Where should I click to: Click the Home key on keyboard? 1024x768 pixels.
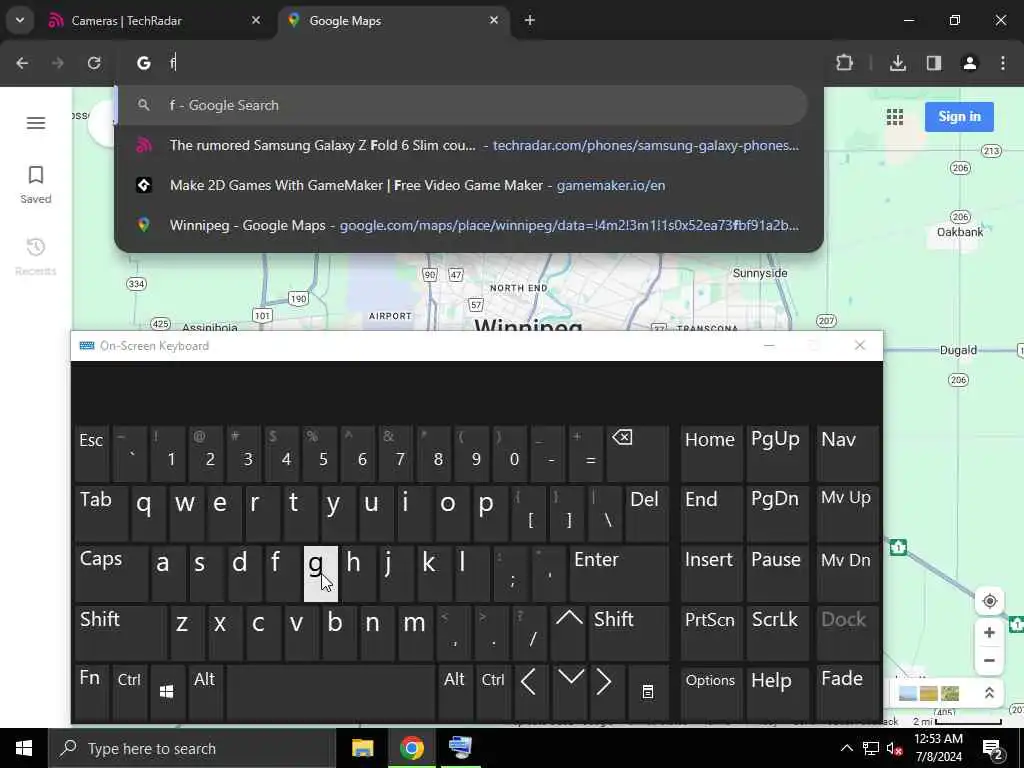pyautogui.click(x=711, y=453)
